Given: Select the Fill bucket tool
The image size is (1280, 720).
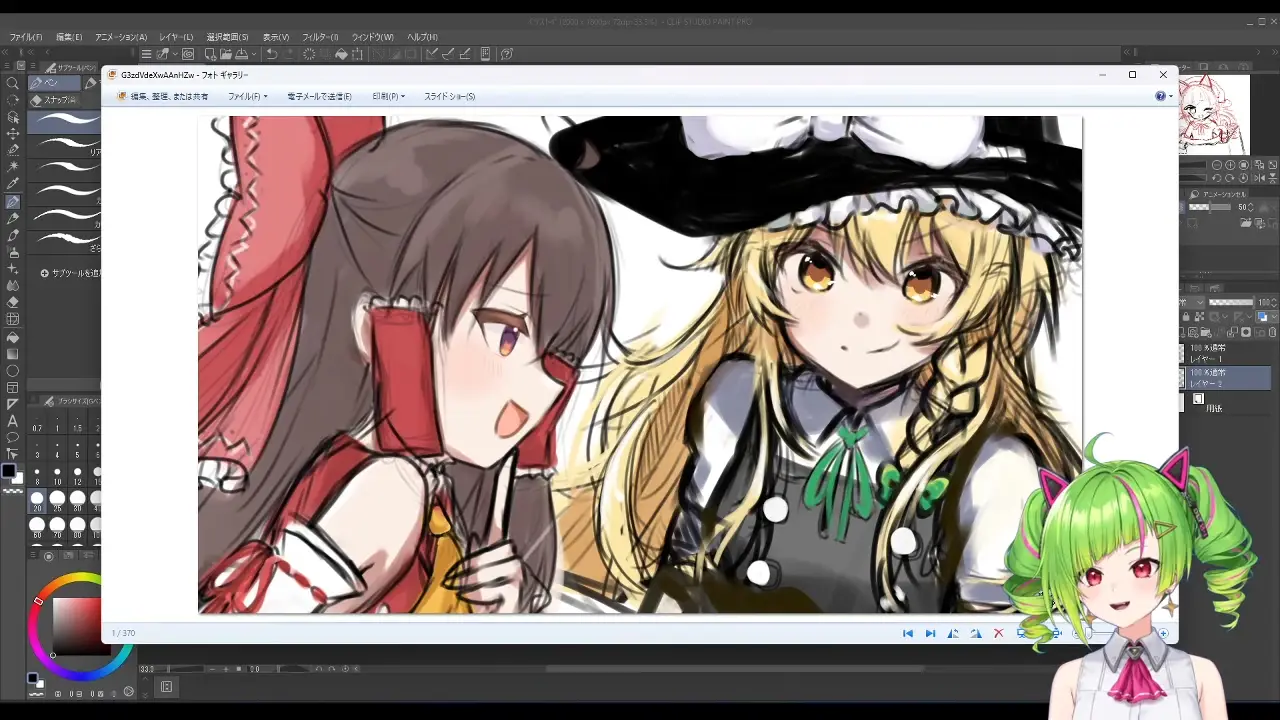Looking at the screenshot, I should point(13,336).
